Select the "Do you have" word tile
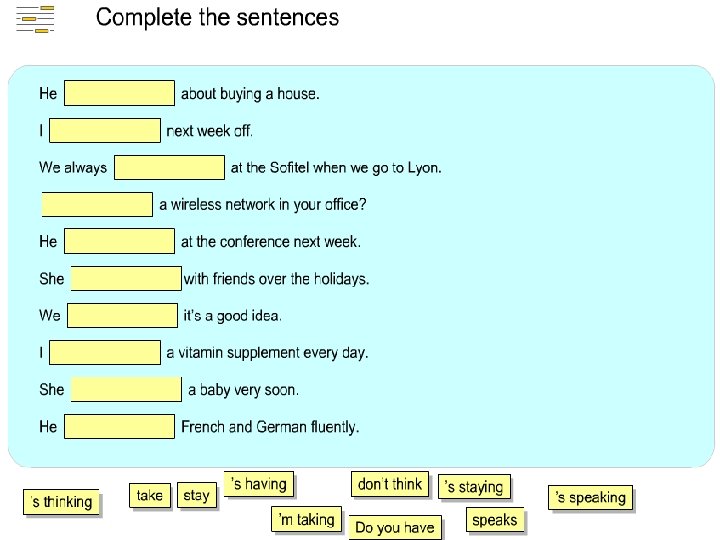Viewport: 720px width, 540px height. coord(395,528)
